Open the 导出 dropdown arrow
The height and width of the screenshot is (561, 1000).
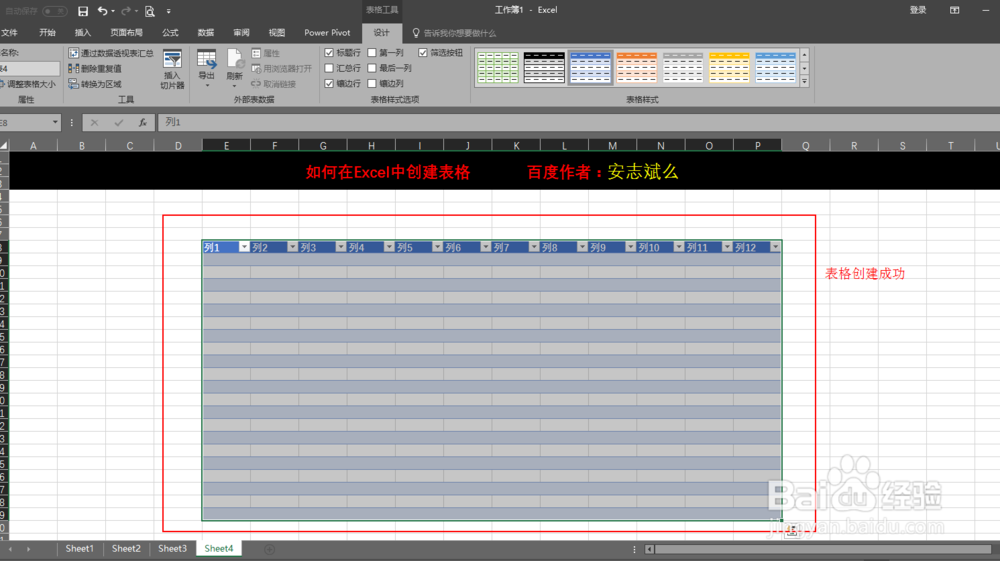(x=207, y=85)
